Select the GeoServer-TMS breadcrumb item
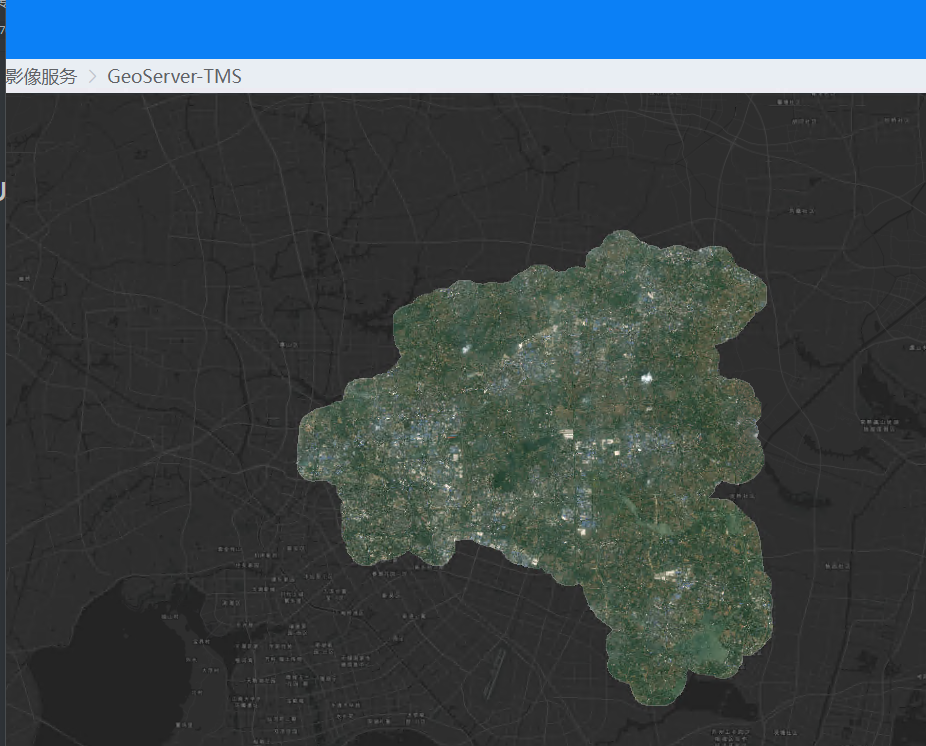 pos(174,76)
